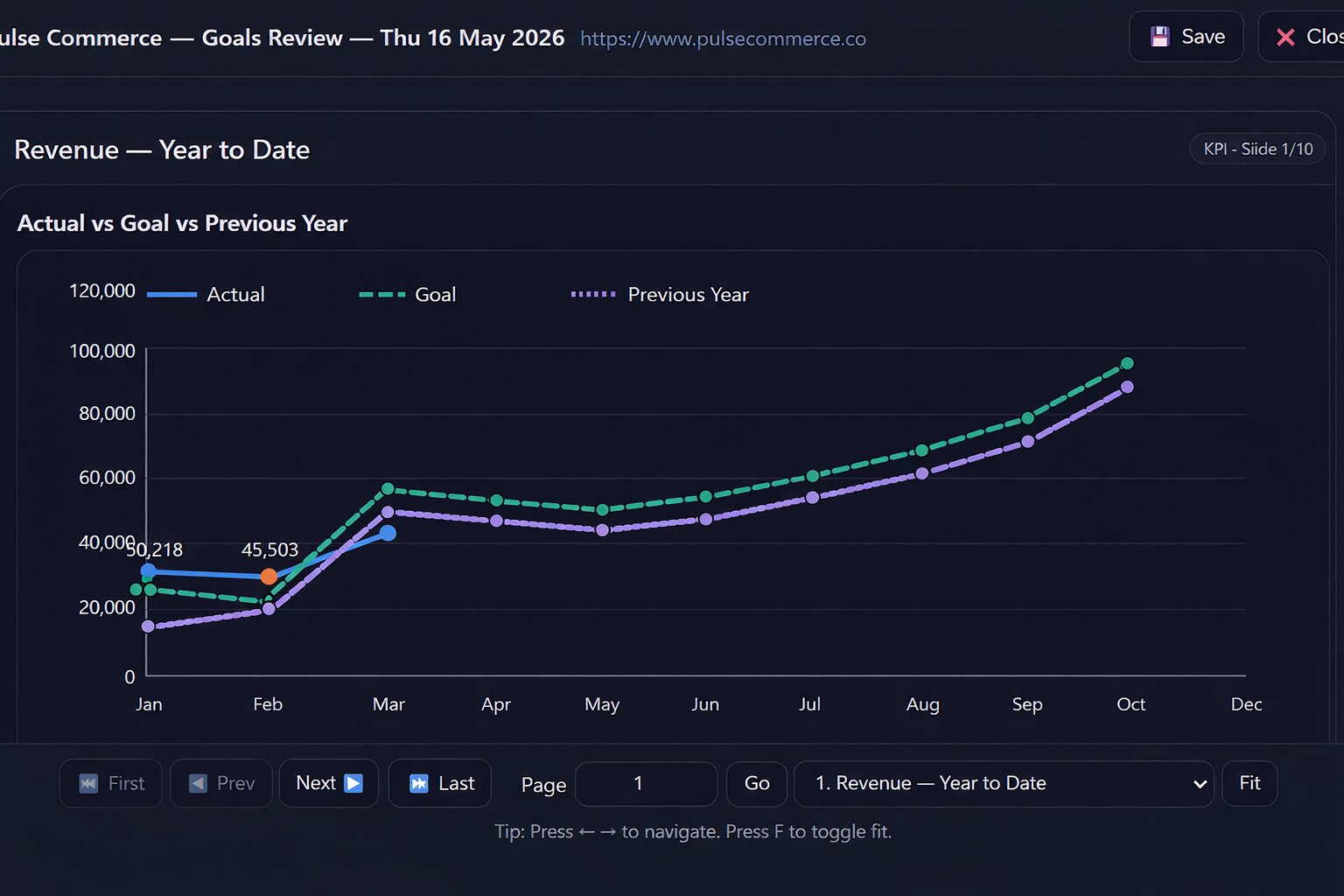This screenshot has width=1344, height=896.
Task: Click the Next play-arrow icon
Action: pos(353,783)
